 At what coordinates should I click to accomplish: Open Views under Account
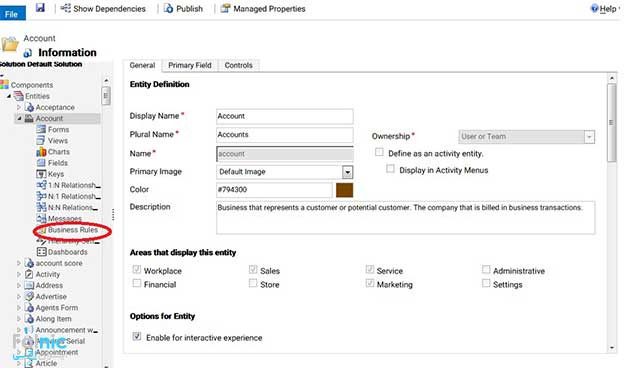[52, 140]
